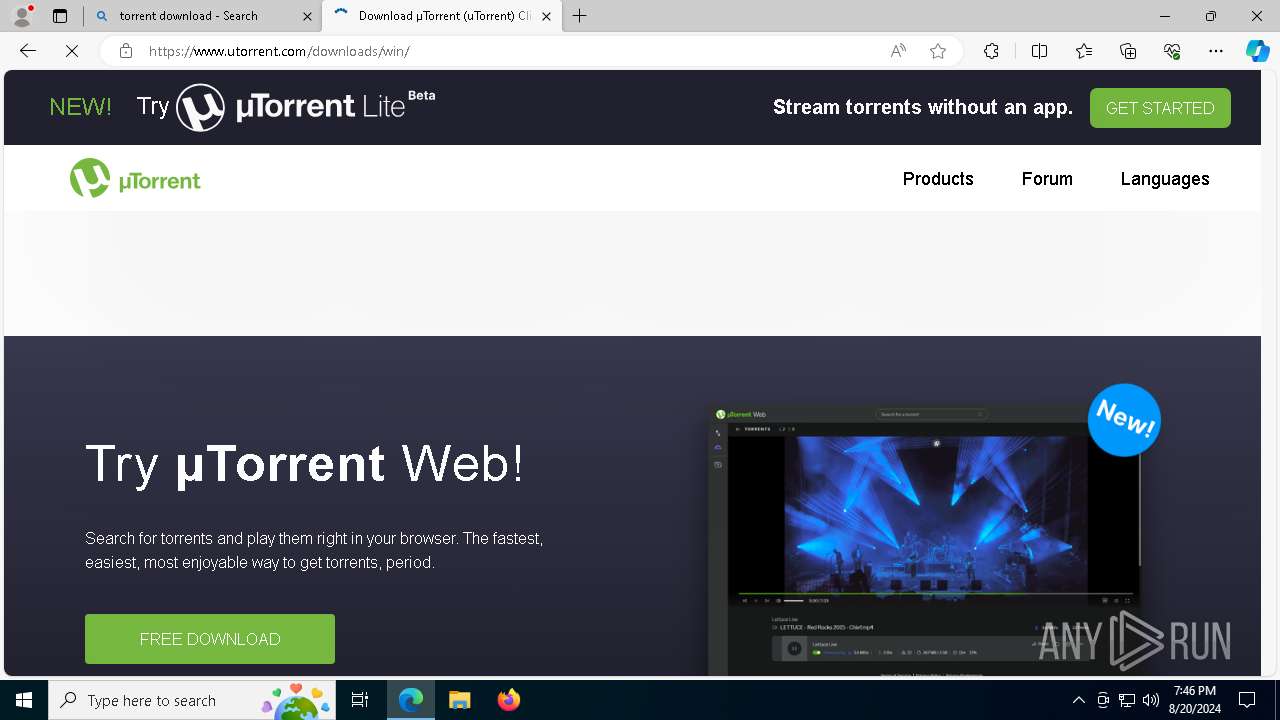This screenshot has width=1280, height=720.
Task: Open the notification center icon
Action: 1247,700
